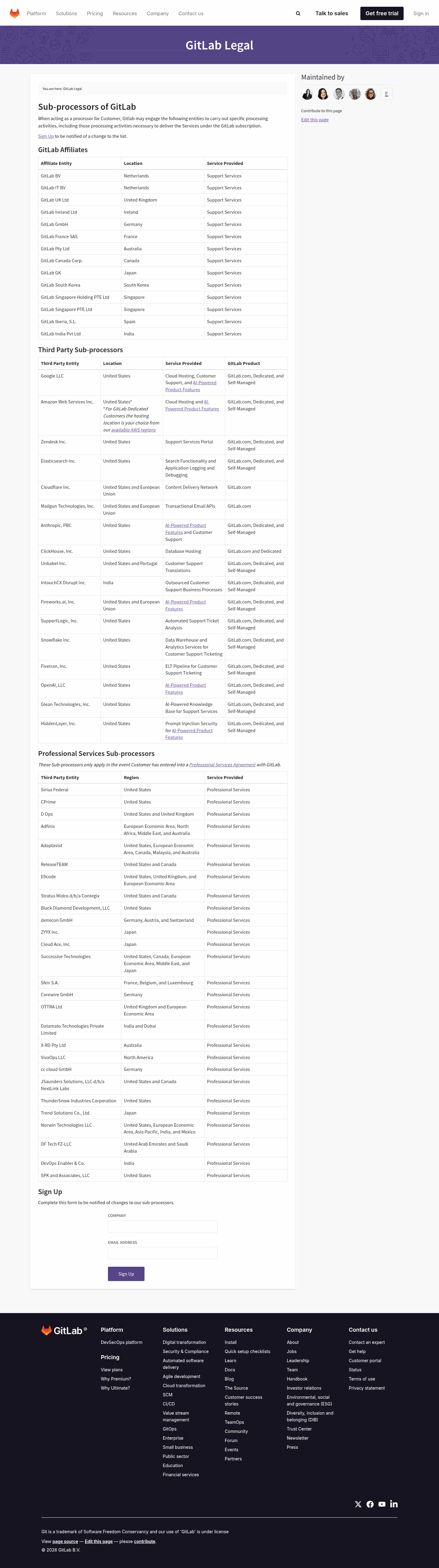Screen dimensions: 439x1568
Task: Open the Company navigation dropdown
Action: (158, 13)
